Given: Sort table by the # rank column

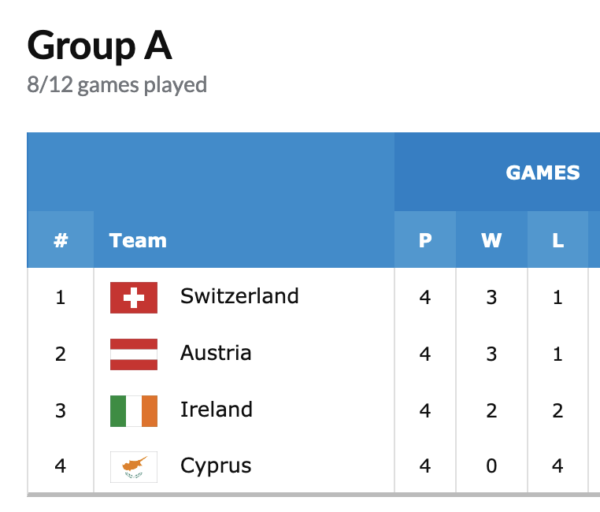Looking at the screenshot, I should 61,240.
